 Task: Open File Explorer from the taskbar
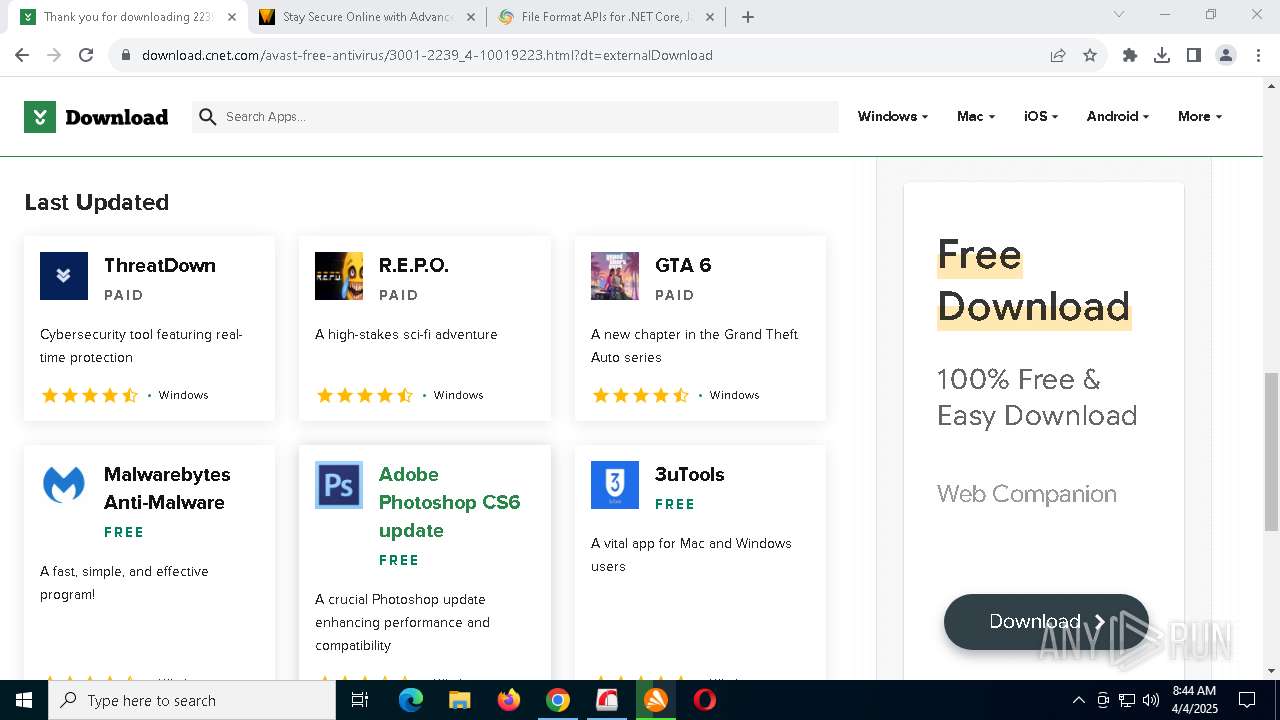pos(460,700)
